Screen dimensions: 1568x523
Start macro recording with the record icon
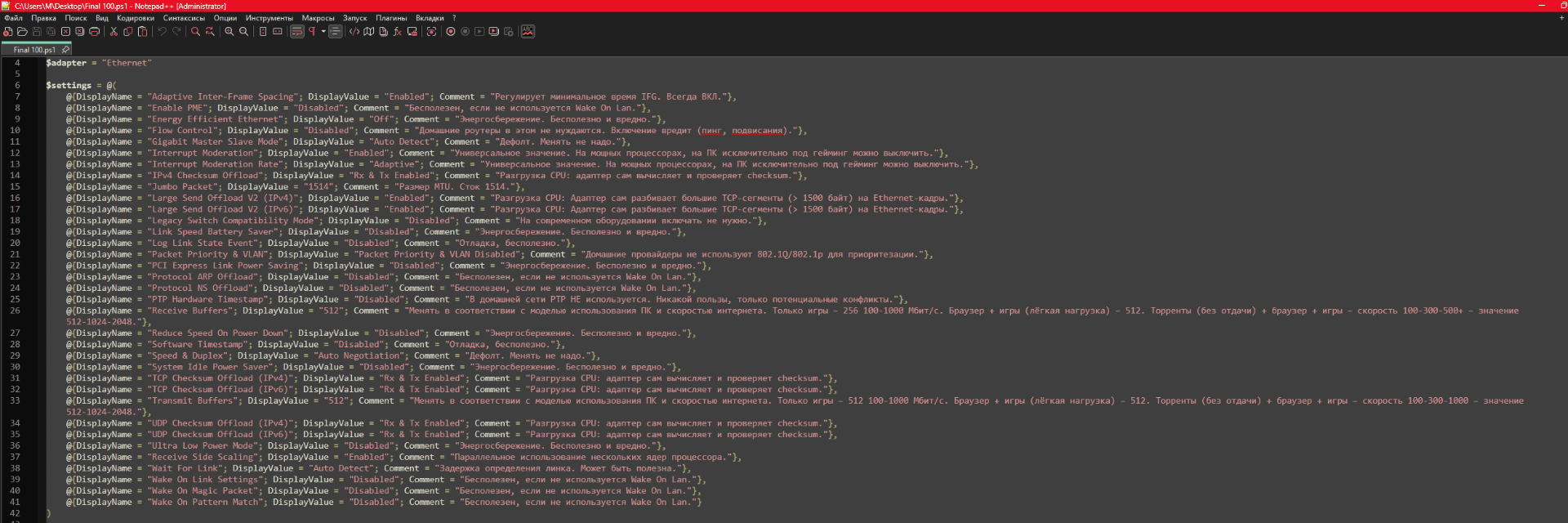coord(451,32)
